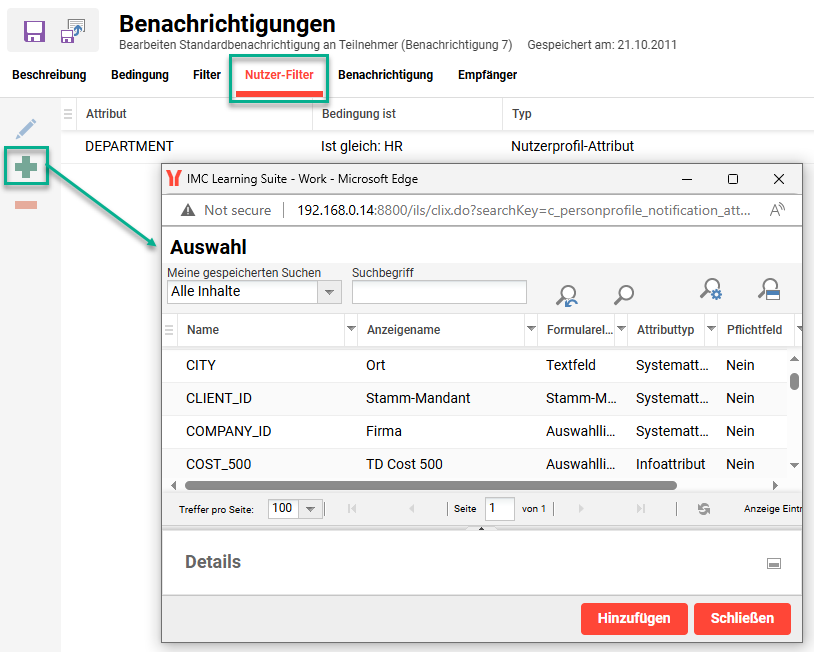
Task: Click the Hinzufügen button
Action: click(x=634, y=618)
